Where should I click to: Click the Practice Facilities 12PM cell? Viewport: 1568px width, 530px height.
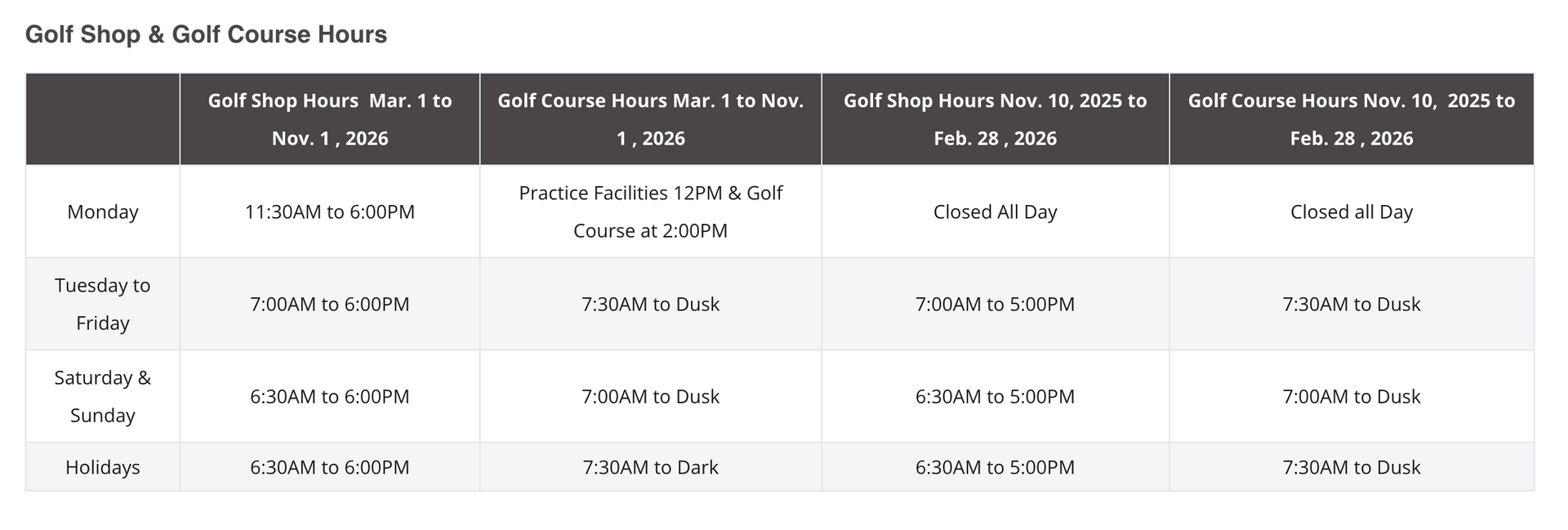[x=650, y=212]
